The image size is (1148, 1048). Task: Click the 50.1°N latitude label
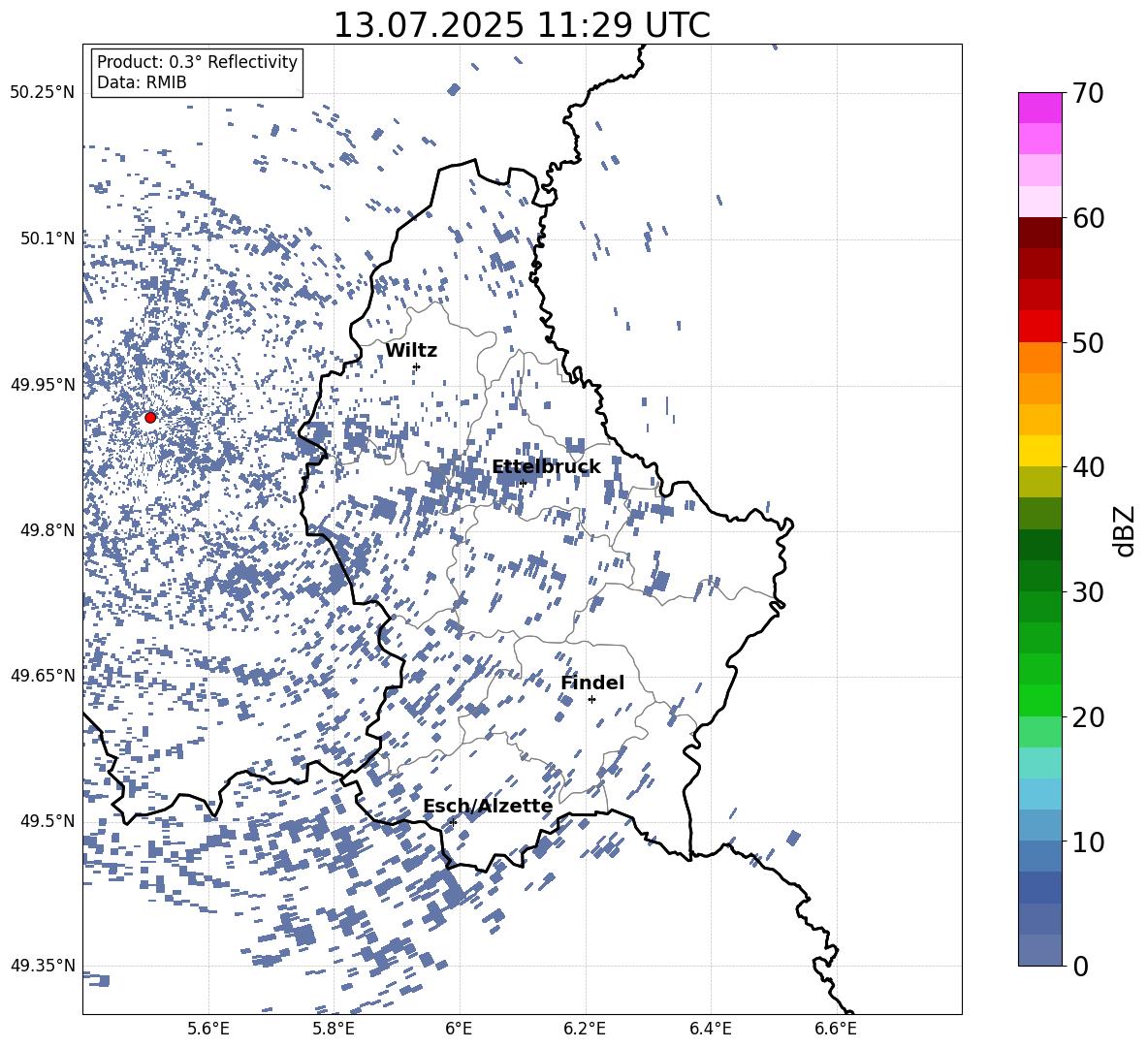click(48, 238)
